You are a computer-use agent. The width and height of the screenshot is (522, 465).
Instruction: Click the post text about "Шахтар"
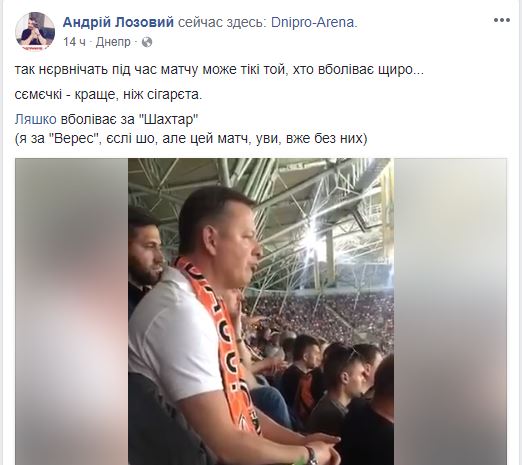click(x=107, y=119)
